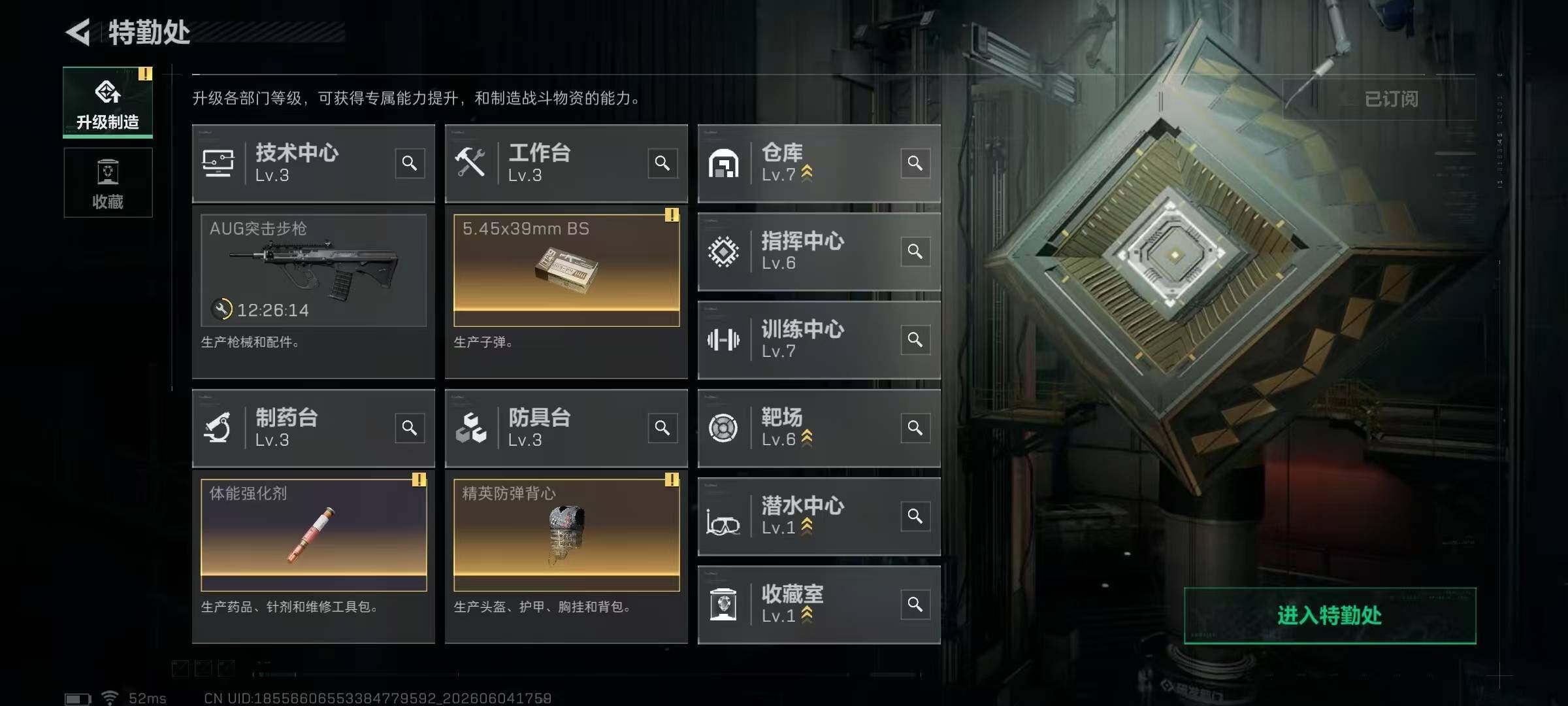The height and width of the screenshot is (706, 1568).
Task: Open details magnifier for 潜水中心
Action: click(915, 516)
